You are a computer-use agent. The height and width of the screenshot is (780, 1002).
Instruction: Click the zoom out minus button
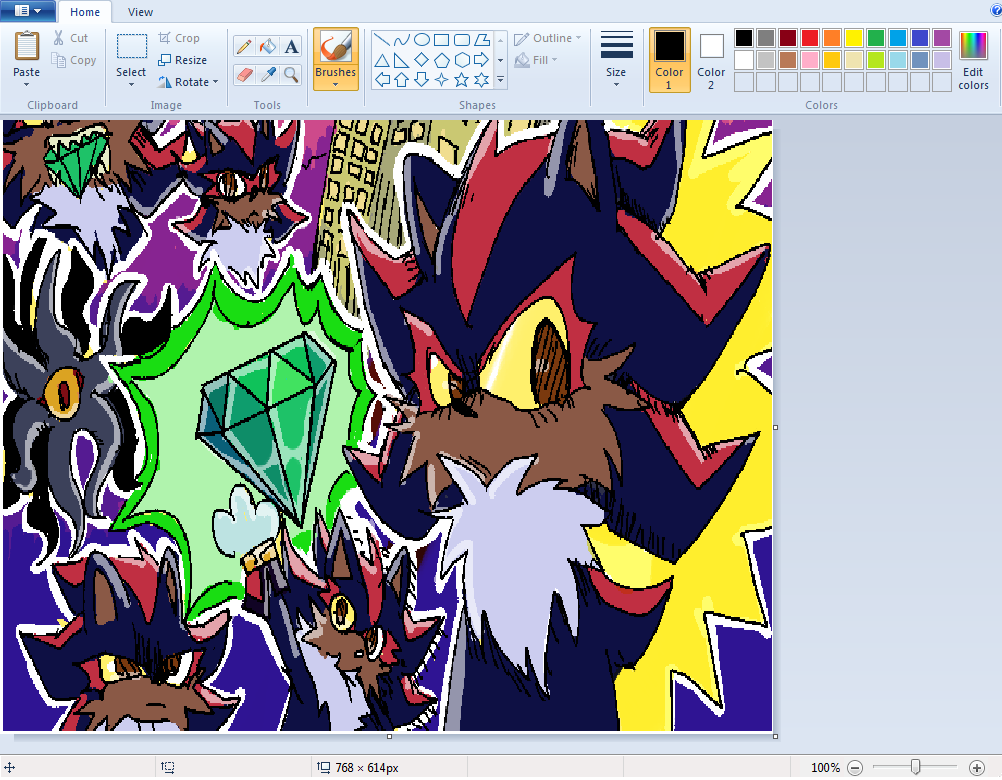tap(855, 767)
